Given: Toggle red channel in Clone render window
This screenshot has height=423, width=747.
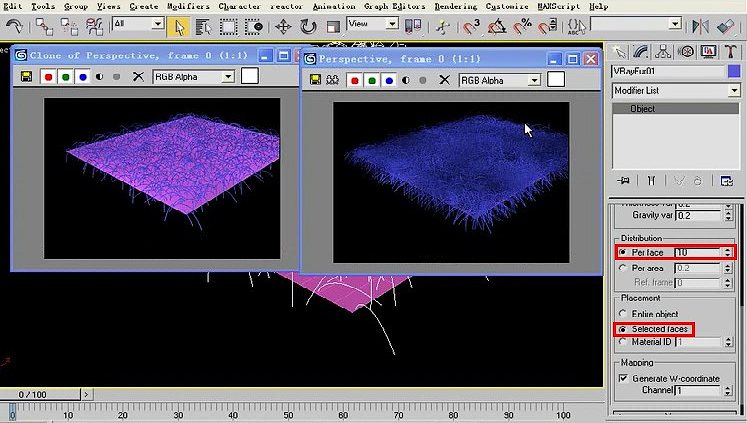Looking at the screenshot, I should 47,76.
